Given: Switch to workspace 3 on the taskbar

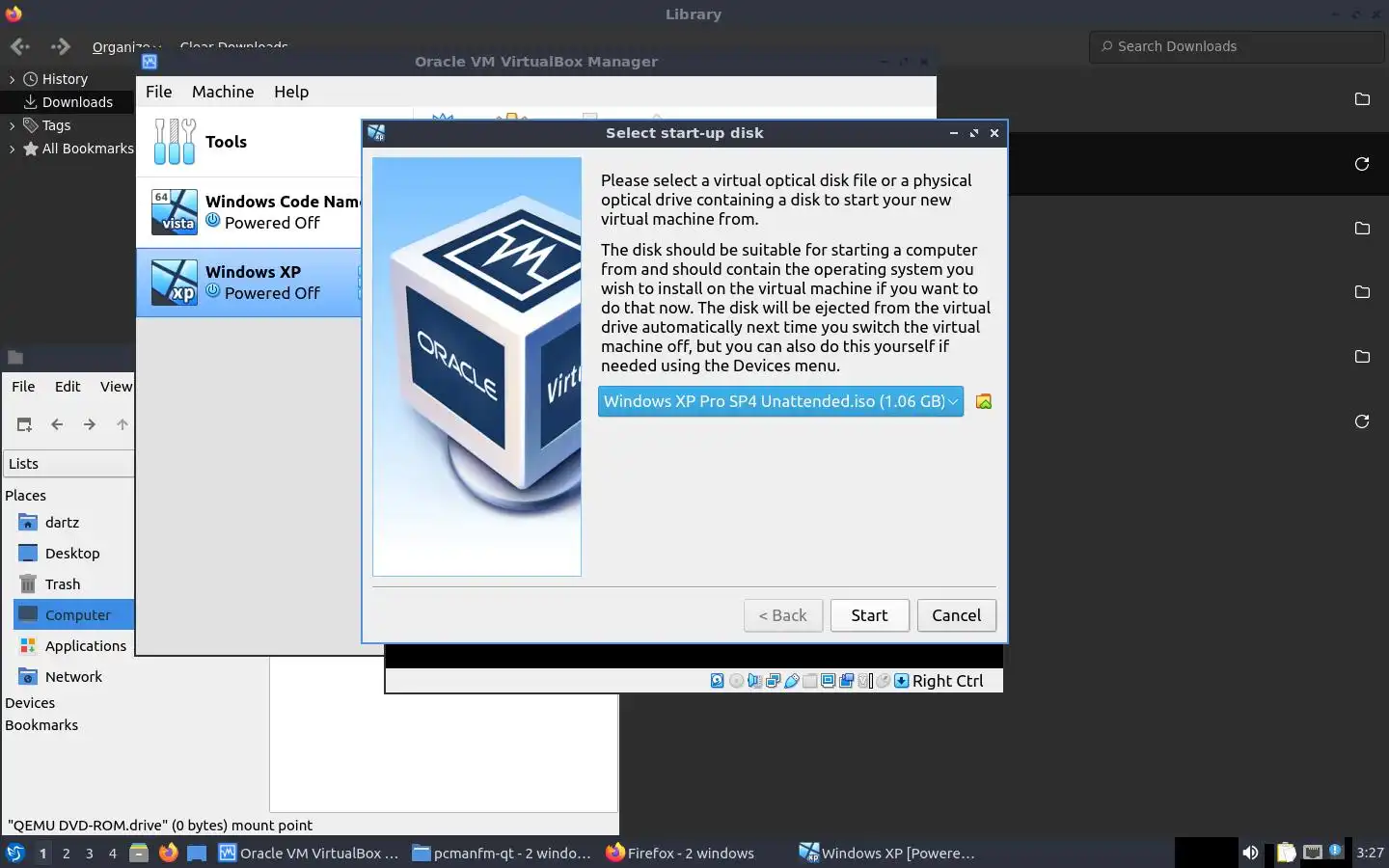Looking at the screenshot, I should [90, 853].
